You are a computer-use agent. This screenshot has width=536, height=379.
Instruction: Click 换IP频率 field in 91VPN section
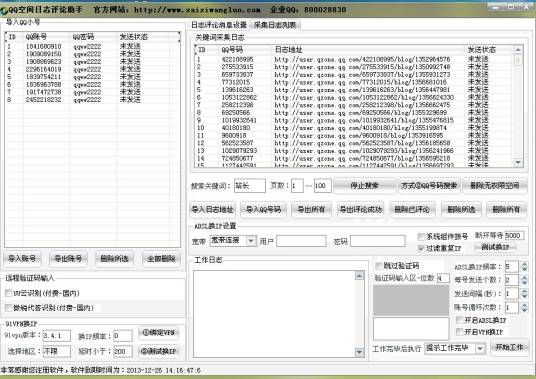point(123,336)
